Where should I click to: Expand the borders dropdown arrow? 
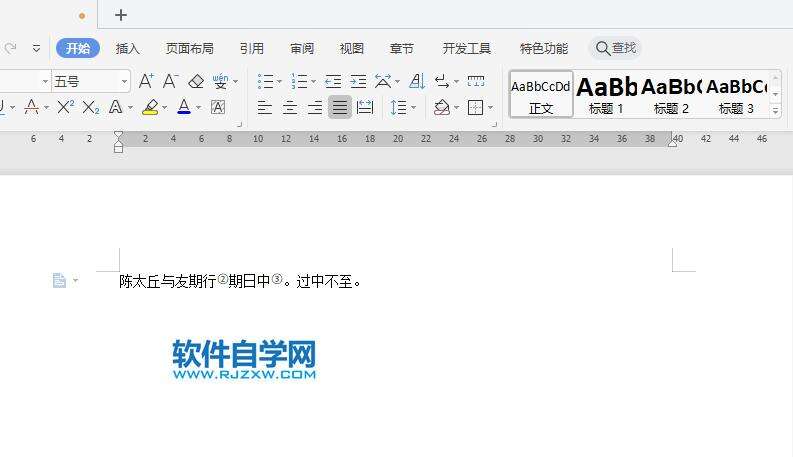pos(490,108)
